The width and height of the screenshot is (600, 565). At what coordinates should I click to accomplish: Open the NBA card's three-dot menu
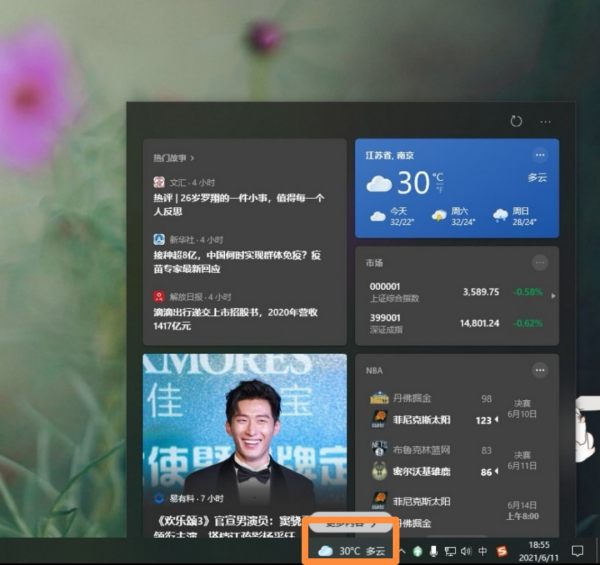[540, 370]
